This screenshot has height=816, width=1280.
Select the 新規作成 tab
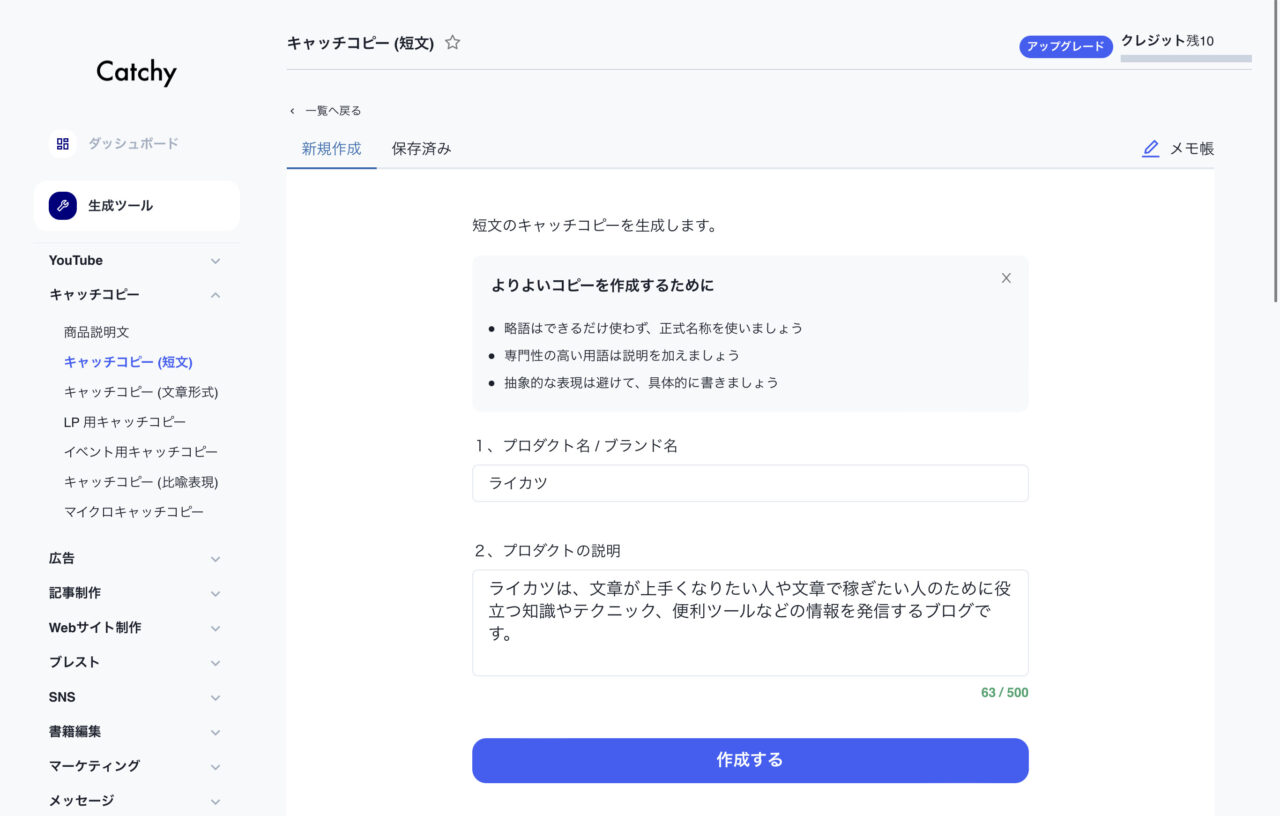pyautogui.click(x=331, y=149)
